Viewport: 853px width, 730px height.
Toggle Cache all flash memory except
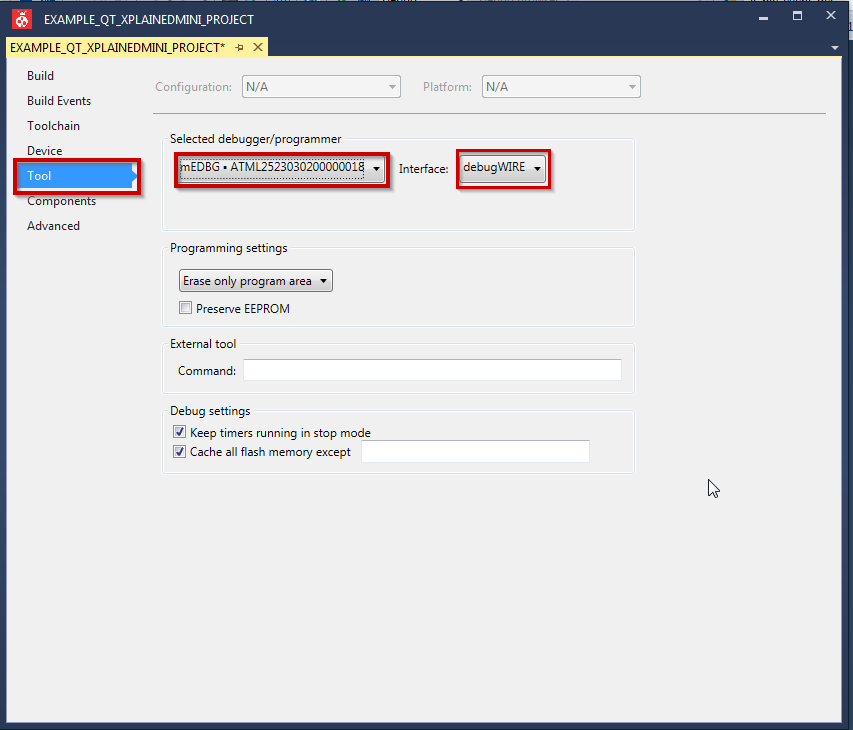[180, 452]
